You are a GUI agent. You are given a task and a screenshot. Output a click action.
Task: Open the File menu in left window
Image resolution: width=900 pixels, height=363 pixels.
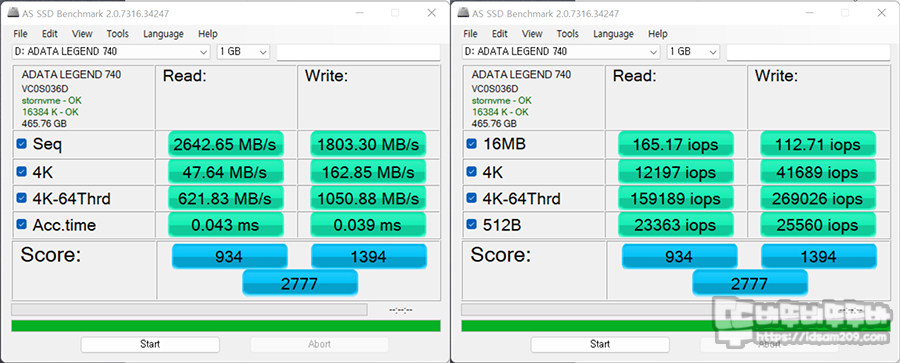[x=20, y=34]
